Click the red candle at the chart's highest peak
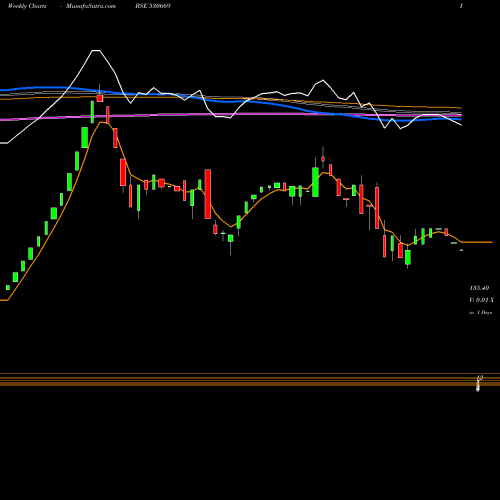Screen dimensions: 500x500 point(100,98)
